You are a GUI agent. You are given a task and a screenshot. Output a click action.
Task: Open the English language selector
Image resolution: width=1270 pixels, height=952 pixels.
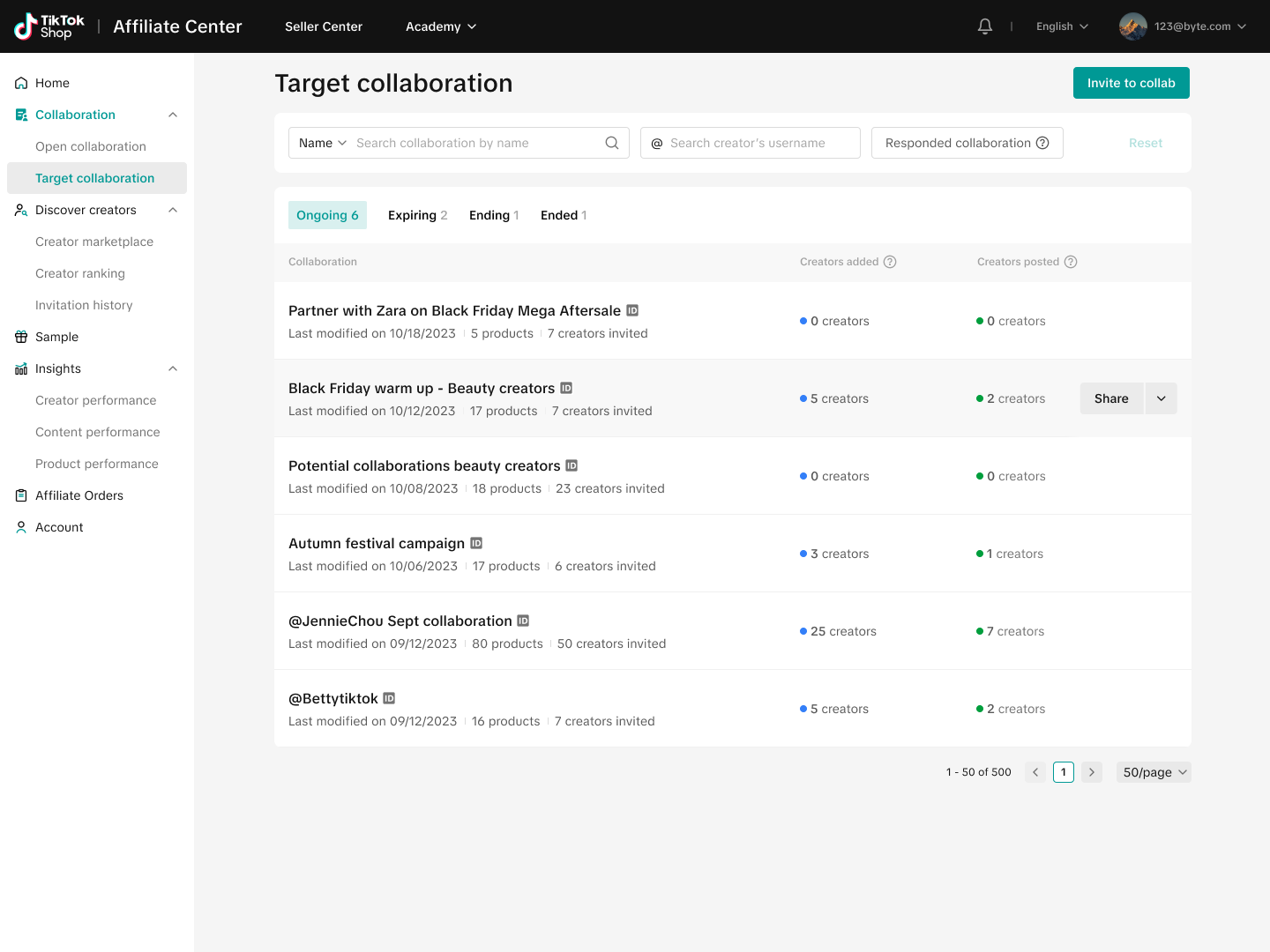point(1062,26)
